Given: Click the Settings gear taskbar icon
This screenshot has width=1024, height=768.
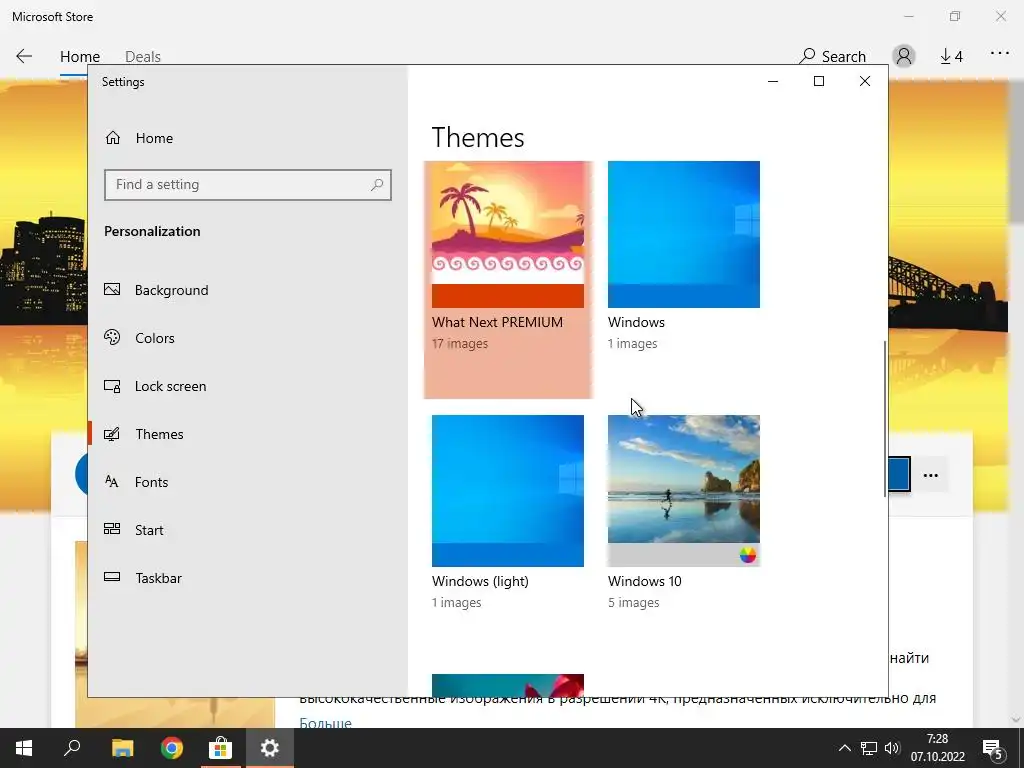Looking at the screenshot, I should point(270,748).
